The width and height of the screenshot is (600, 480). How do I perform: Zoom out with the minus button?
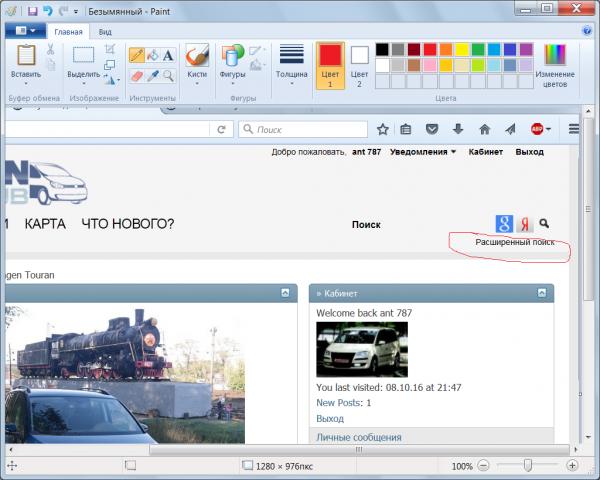484,466
